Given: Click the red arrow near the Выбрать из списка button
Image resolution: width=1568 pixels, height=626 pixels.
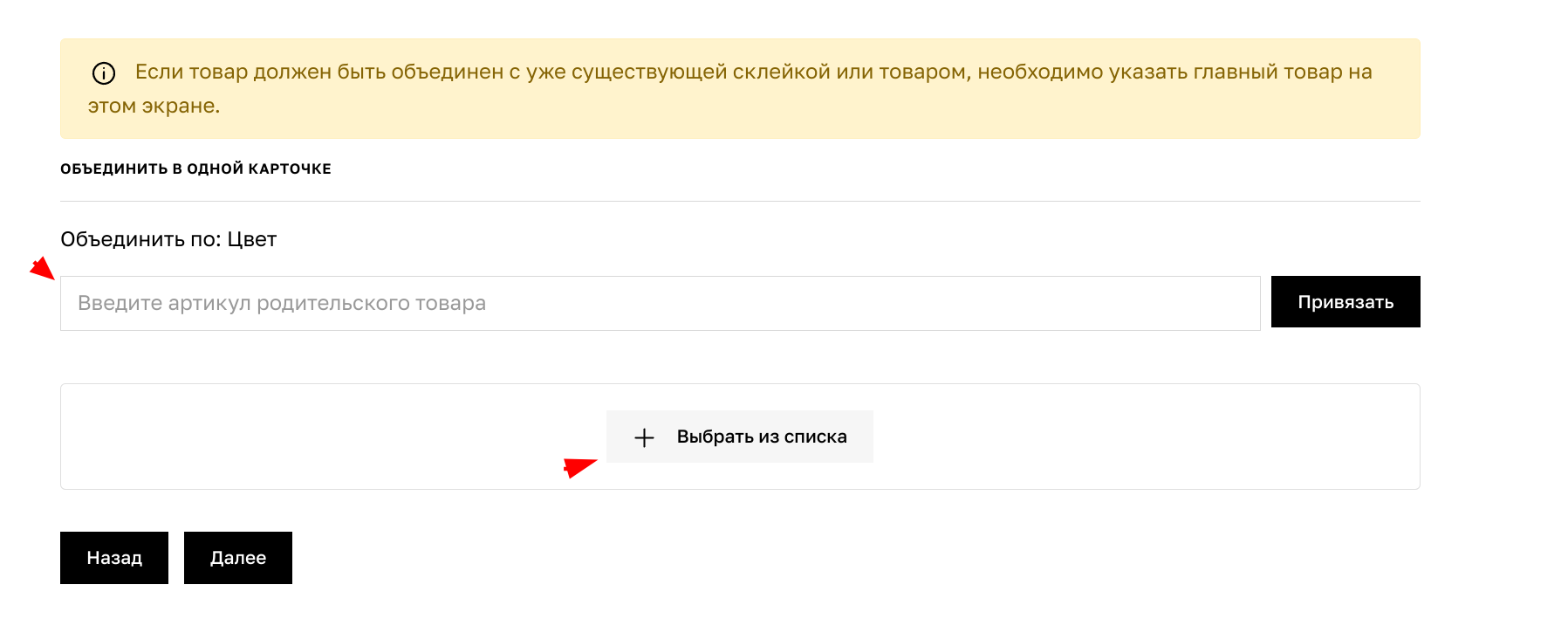Looking at the screenshot, I should click(579, 467).
